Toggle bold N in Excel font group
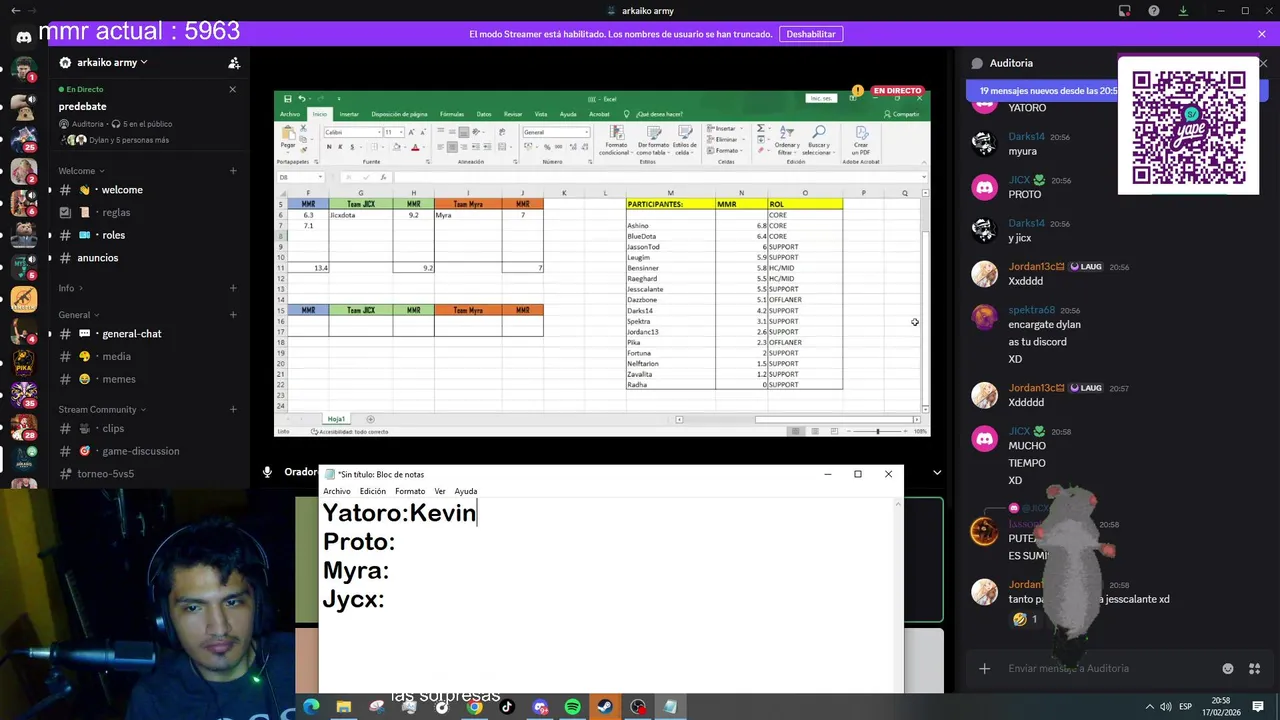 click(x=329, y=147)
